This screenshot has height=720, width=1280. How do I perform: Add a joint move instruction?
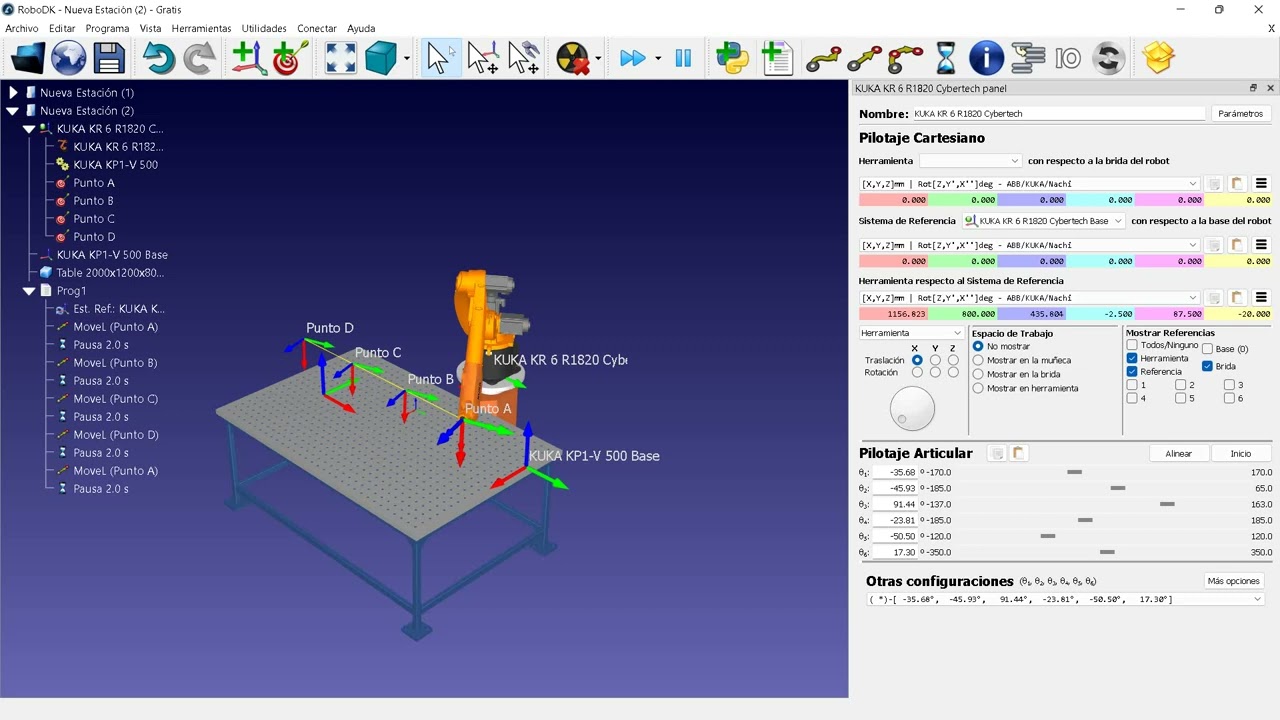coord(824,58)
